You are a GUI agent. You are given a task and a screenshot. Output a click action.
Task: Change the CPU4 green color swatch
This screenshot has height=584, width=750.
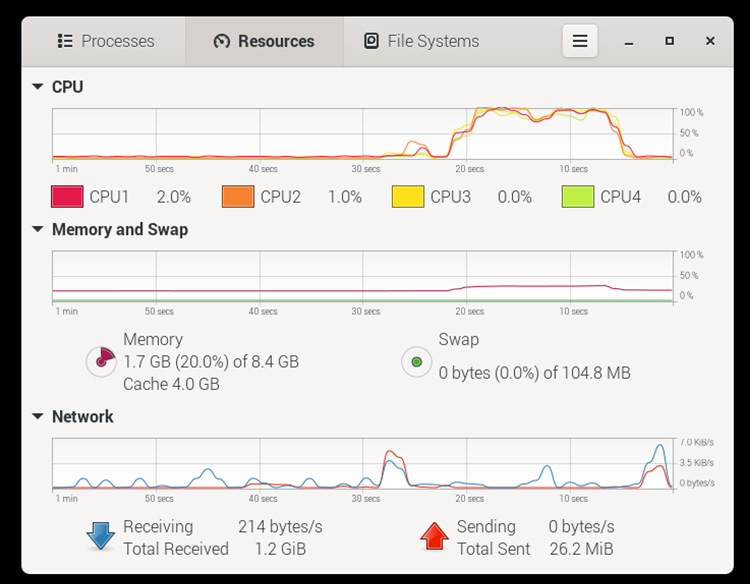click(x=578, y=197)
